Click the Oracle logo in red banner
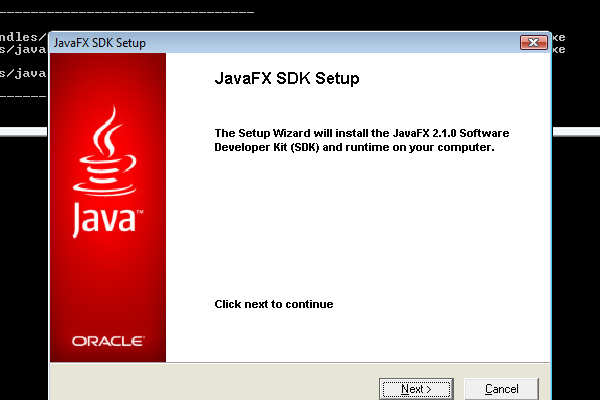The image size is (600, 400). (107, 341)
